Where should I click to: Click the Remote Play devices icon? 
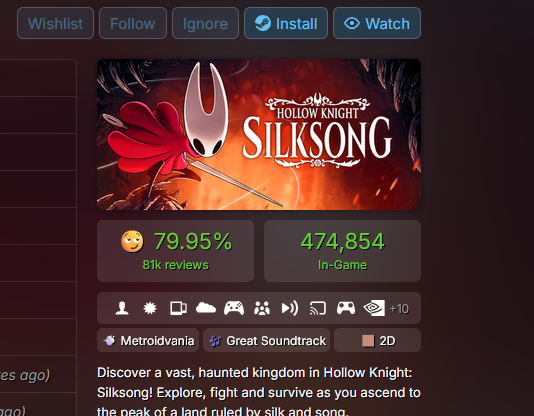tap(178, 308)
